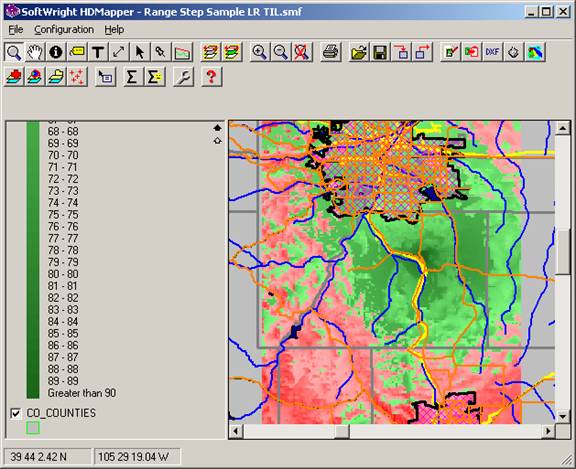576x469 pixels.
Task: Click the '75 - 75' legend entry
Action: click(63, 214)
